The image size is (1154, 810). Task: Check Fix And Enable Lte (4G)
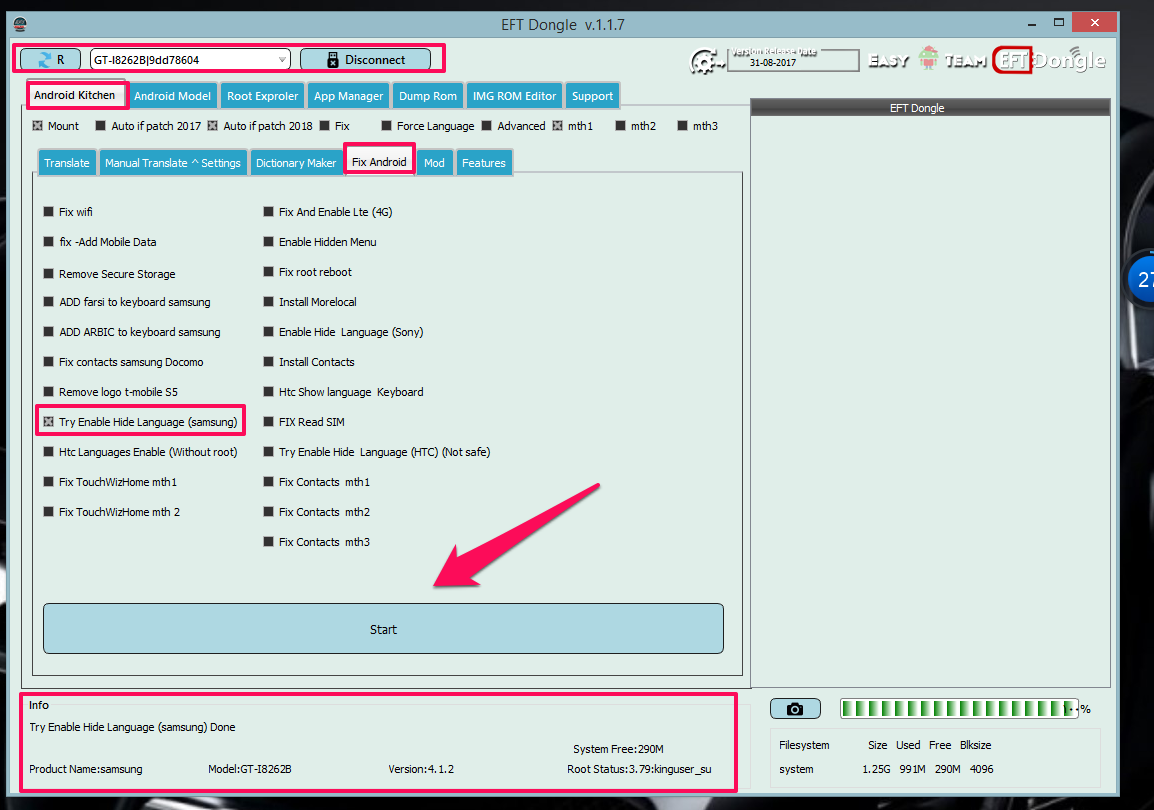(269, 212)
